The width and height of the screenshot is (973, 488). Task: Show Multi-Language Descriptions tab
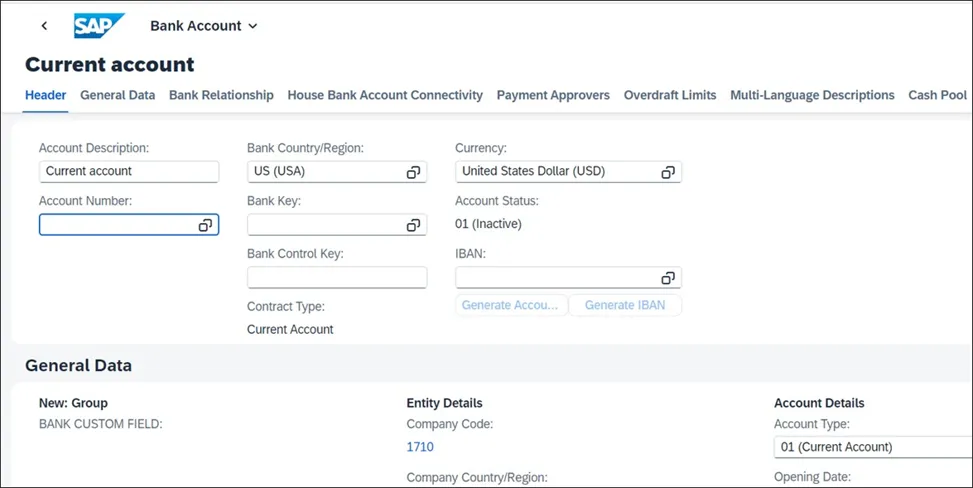[x=812, y=95]
